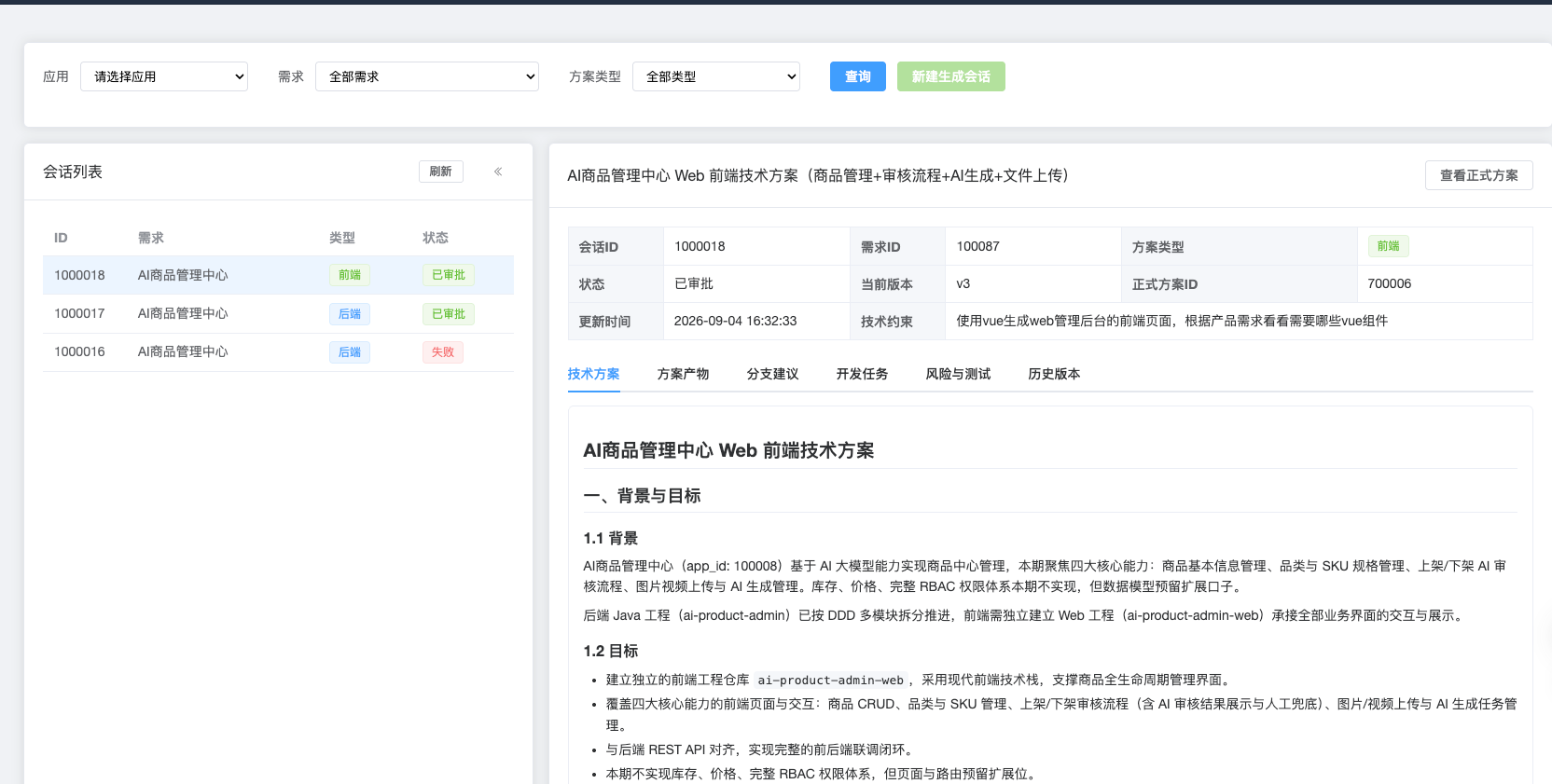The image size is (1552, 784).
Task: Switch to the 技术方案 tab
Action: pos(594,374)
